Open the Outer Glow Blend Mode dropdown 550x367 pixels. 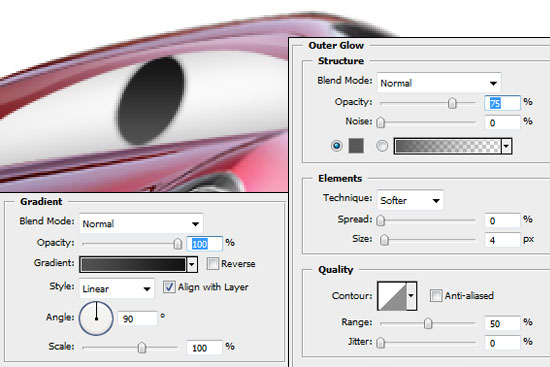click(x=439, y=83)
